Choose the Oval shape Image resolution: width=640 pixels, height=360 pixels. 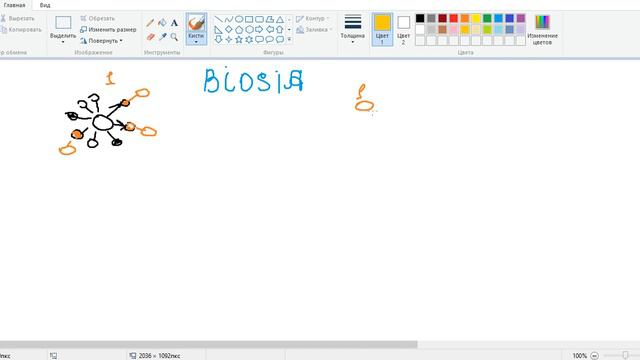(x=239, y=19)
